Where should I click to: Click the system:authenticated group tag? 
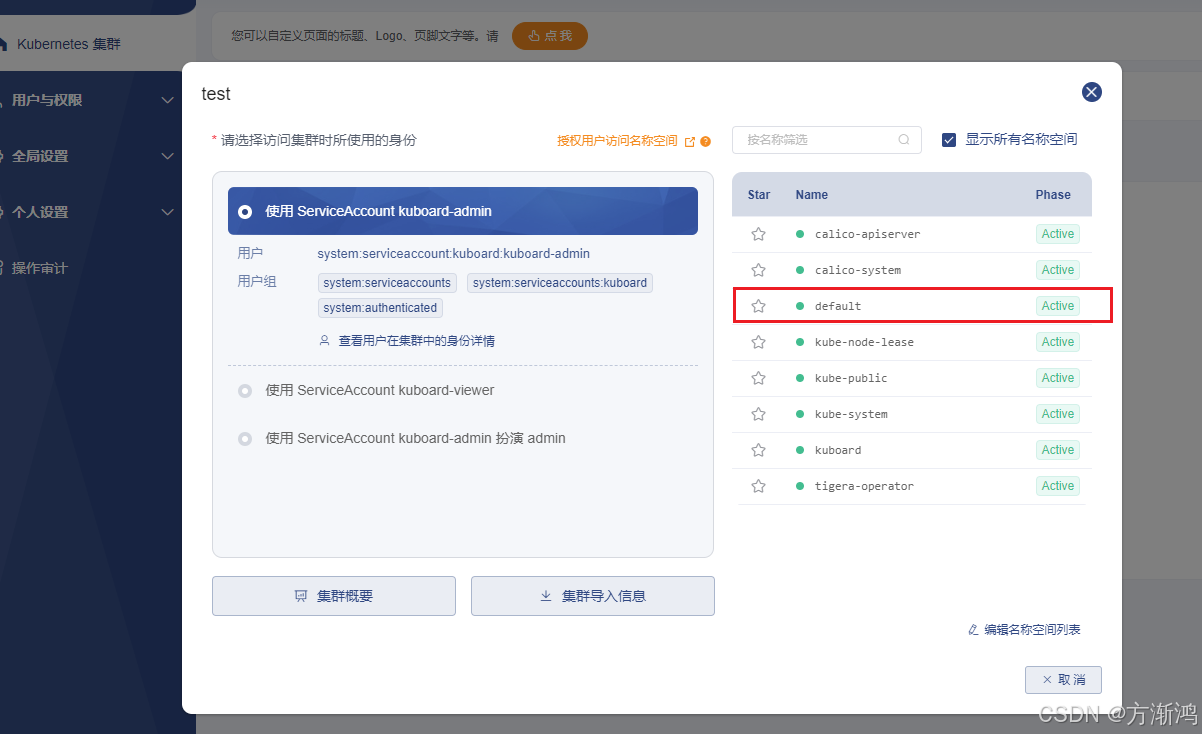[x=380, y=308]
